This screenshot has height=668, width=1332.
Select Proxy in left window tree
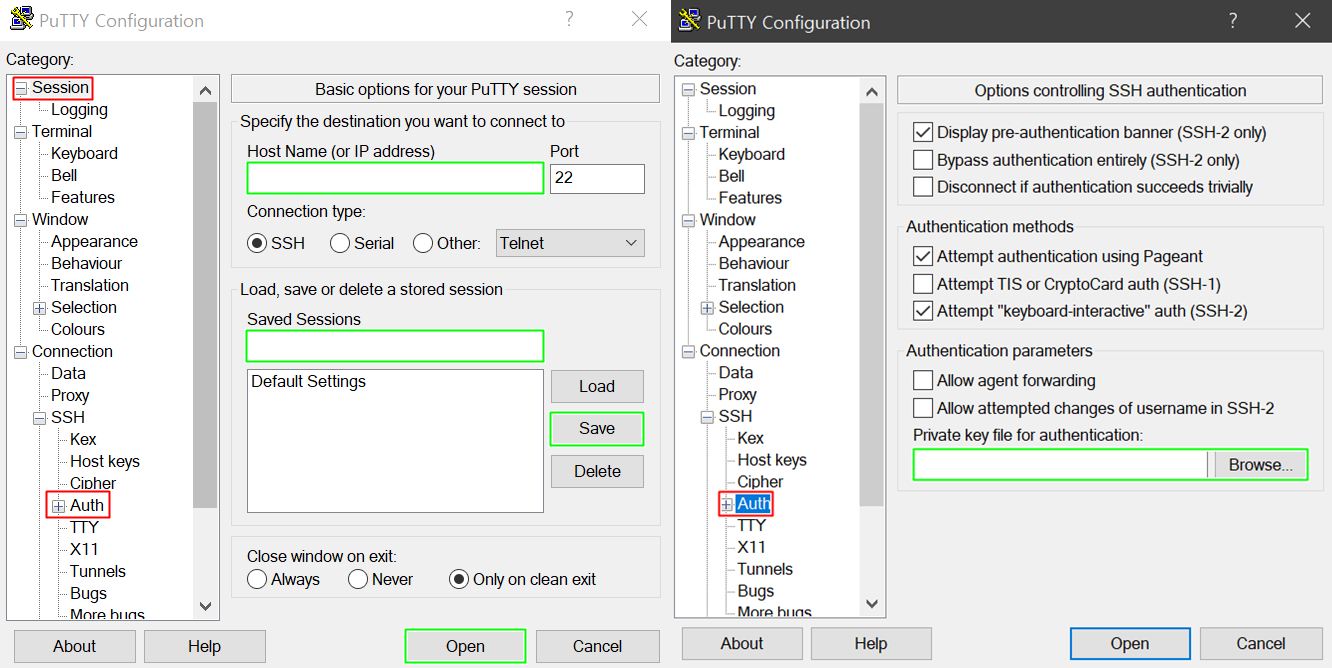pyautogui.click(x=70, y=396)
